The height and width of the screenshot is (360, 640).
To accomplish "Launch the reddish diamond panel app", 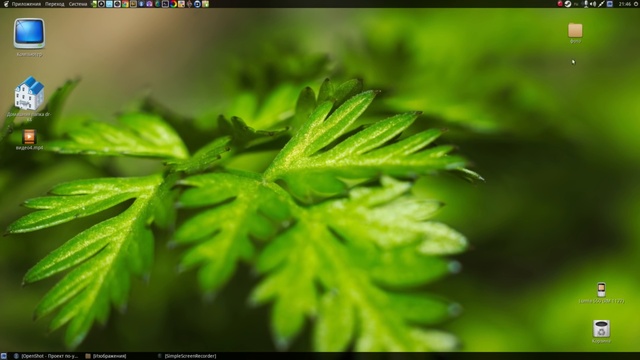I will pos(189,4).
